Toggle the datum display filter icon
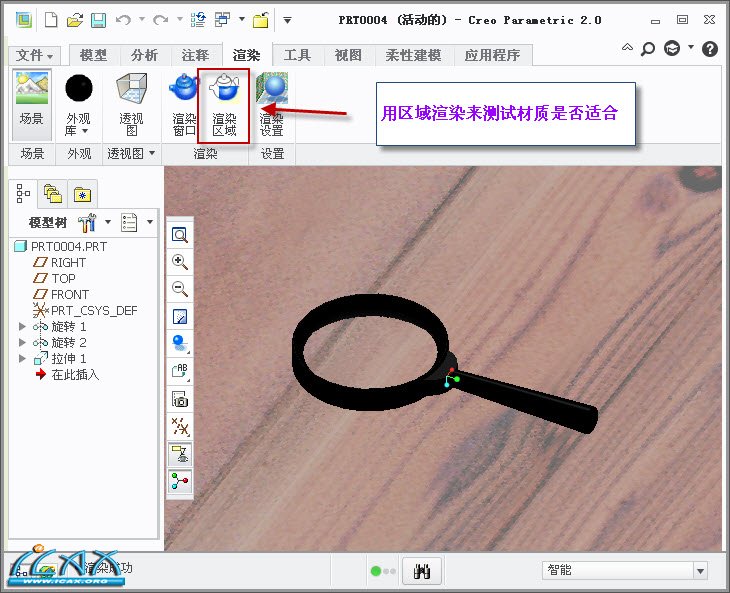 coord(180,426)
